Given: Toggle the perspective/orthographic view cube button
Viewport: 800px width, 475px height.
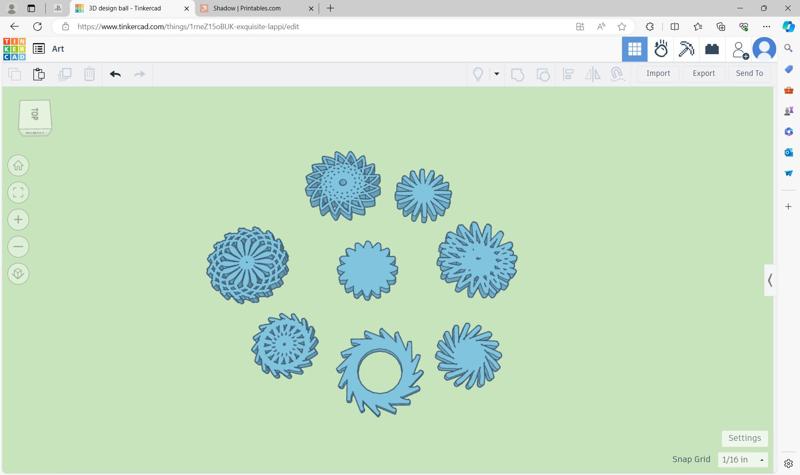Looking at the screenshot, I should pos(18,273).
